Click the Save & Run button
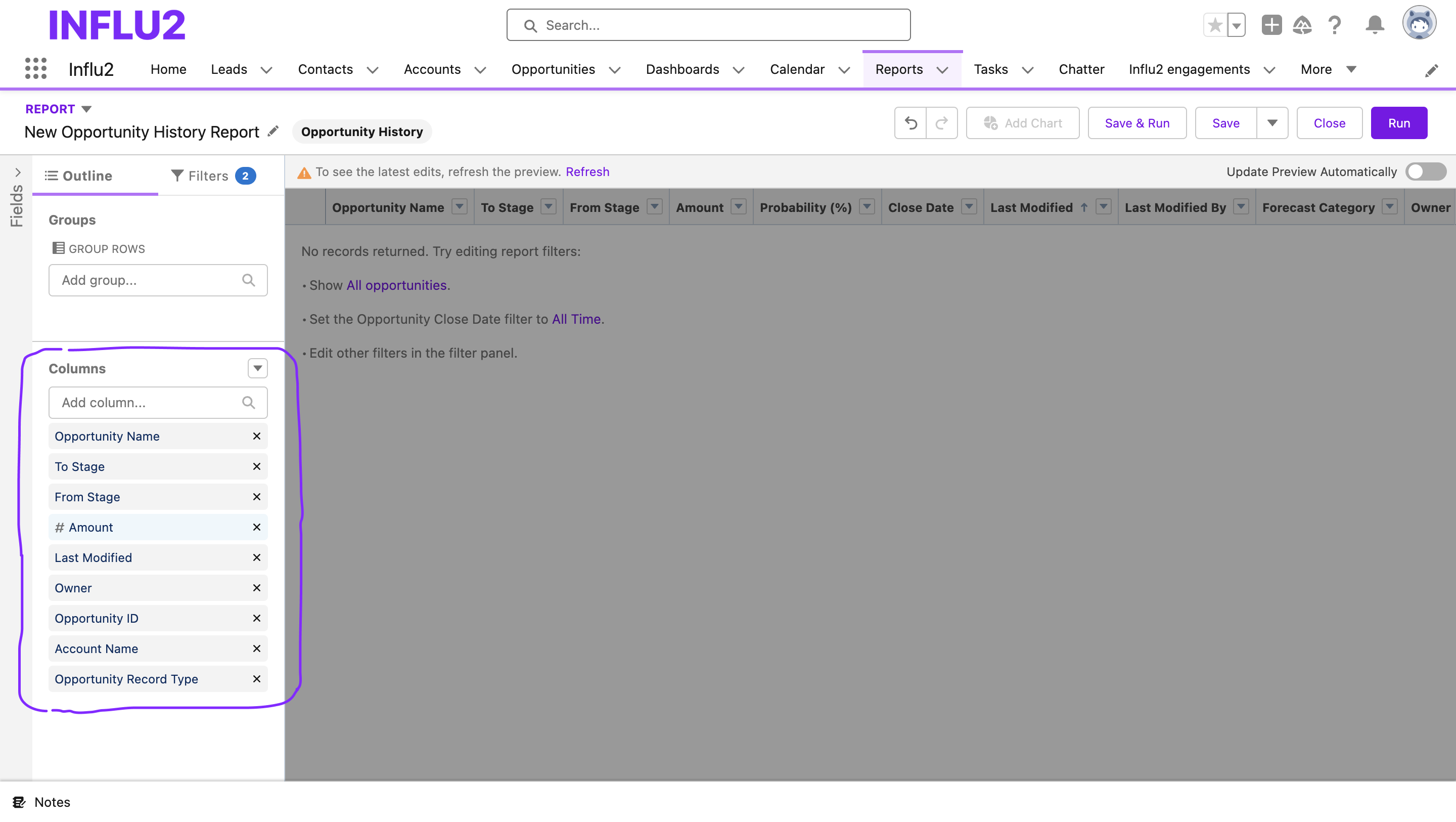 [1136, 123]
